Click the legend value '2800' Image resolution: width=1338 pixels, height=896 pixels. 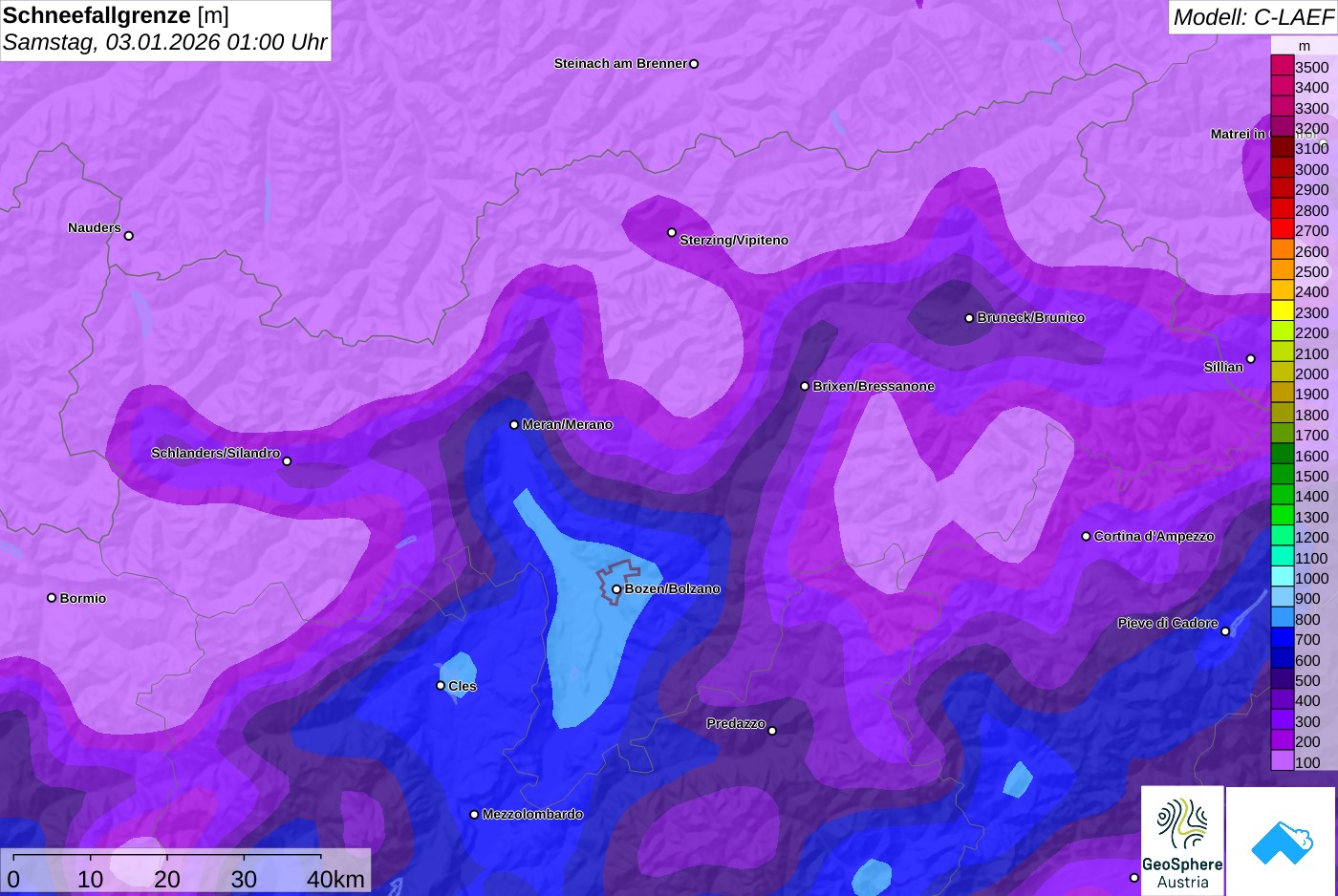pyautogui.click(x=1311, y=210)
